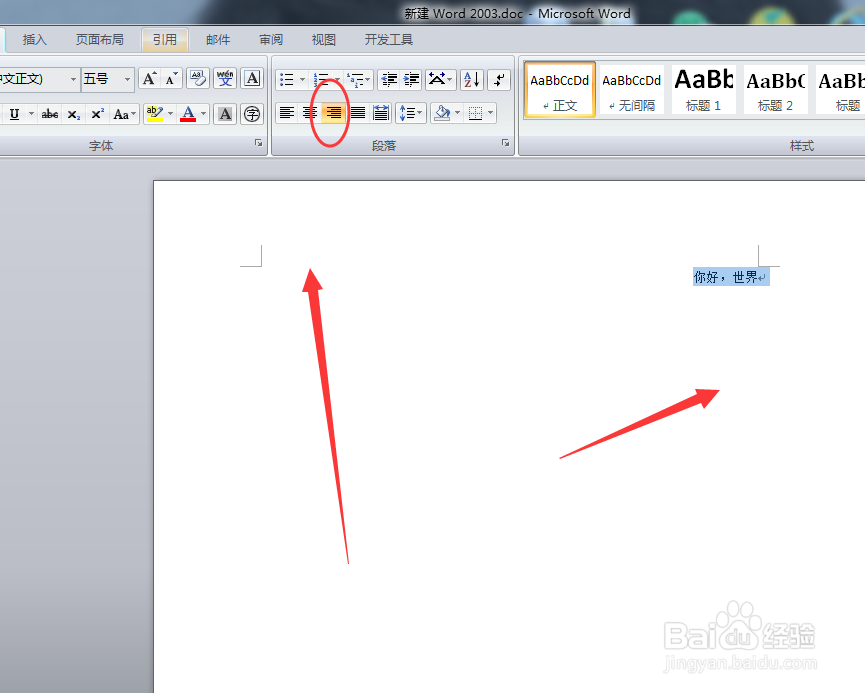Screen dimensions: 865x693
Task: Expand the highlight color dropdown arrow
Action: tap(170, 114)
